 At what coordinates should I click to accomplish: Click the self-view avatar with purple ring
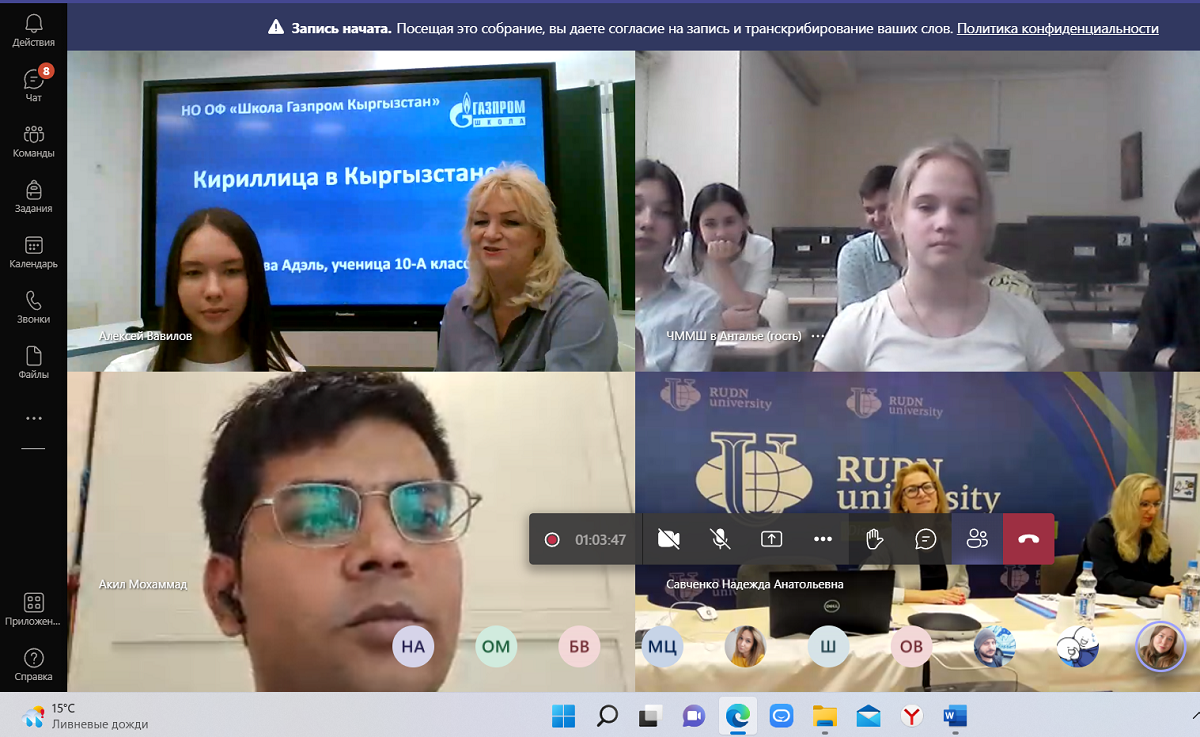[x=1160, y=646]
